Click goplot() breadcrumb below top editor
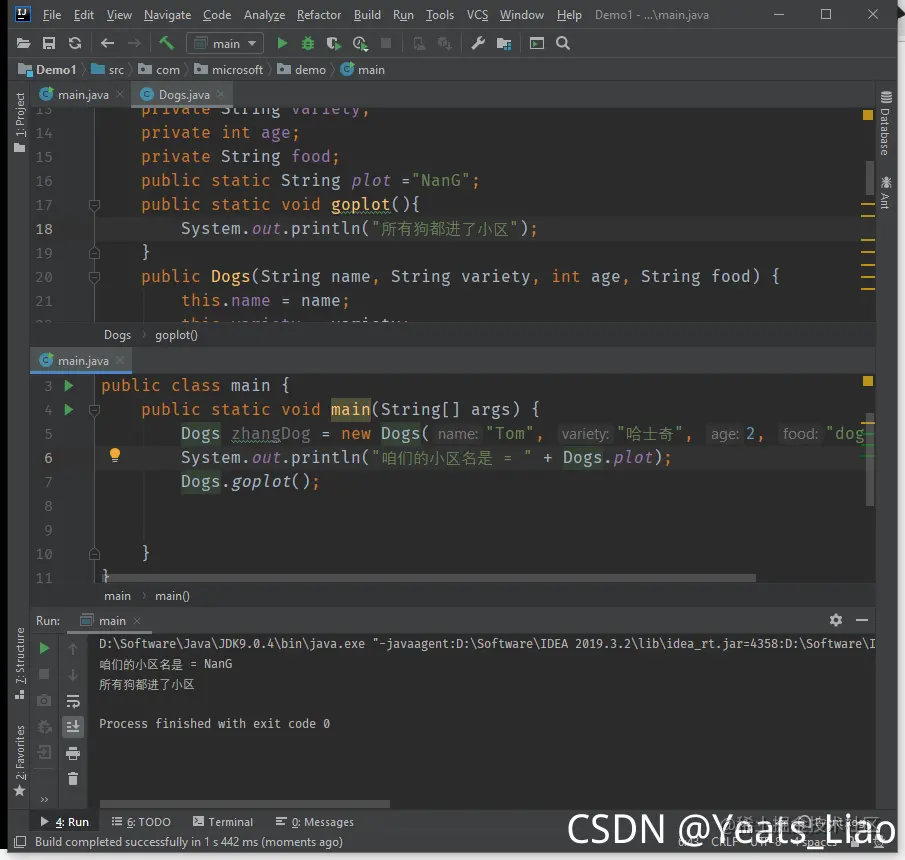Screen dimensions: 905x860 tap(176, 335)
